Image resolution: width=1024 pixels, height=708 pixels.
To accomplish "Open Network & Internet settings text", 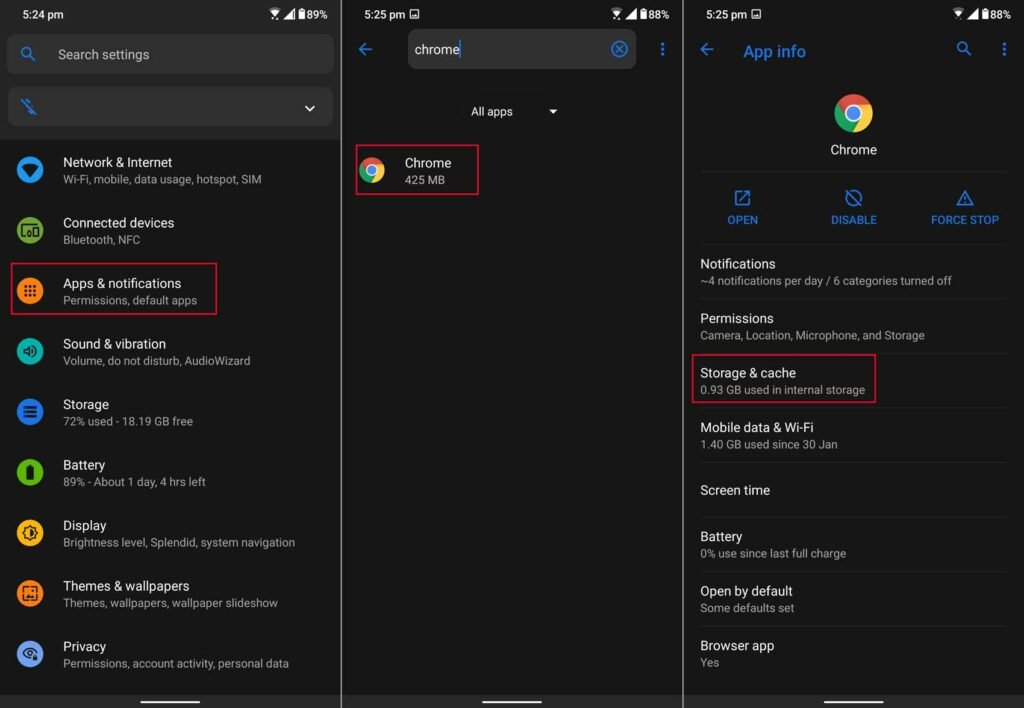I will (162, 170).
